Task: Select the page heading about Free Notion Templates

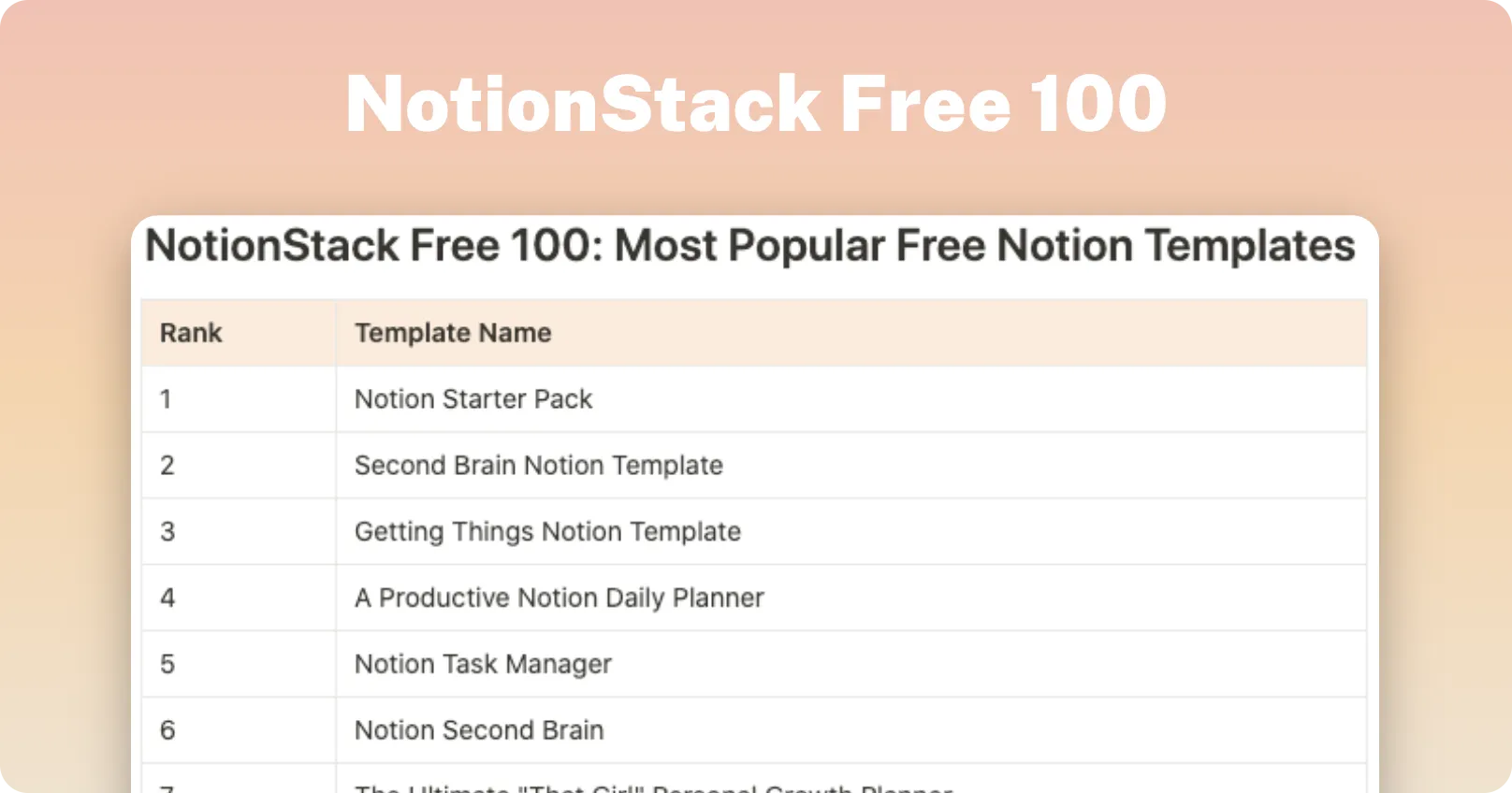Action: [x=750, y=246]
